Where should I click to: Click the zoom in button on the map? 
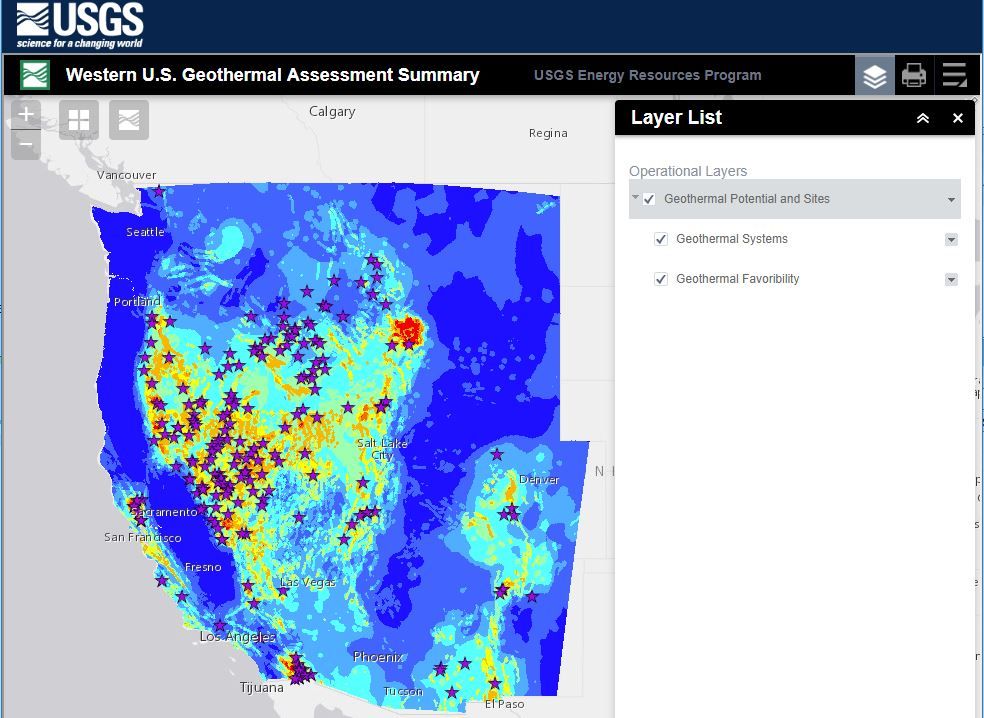[25, 113]
